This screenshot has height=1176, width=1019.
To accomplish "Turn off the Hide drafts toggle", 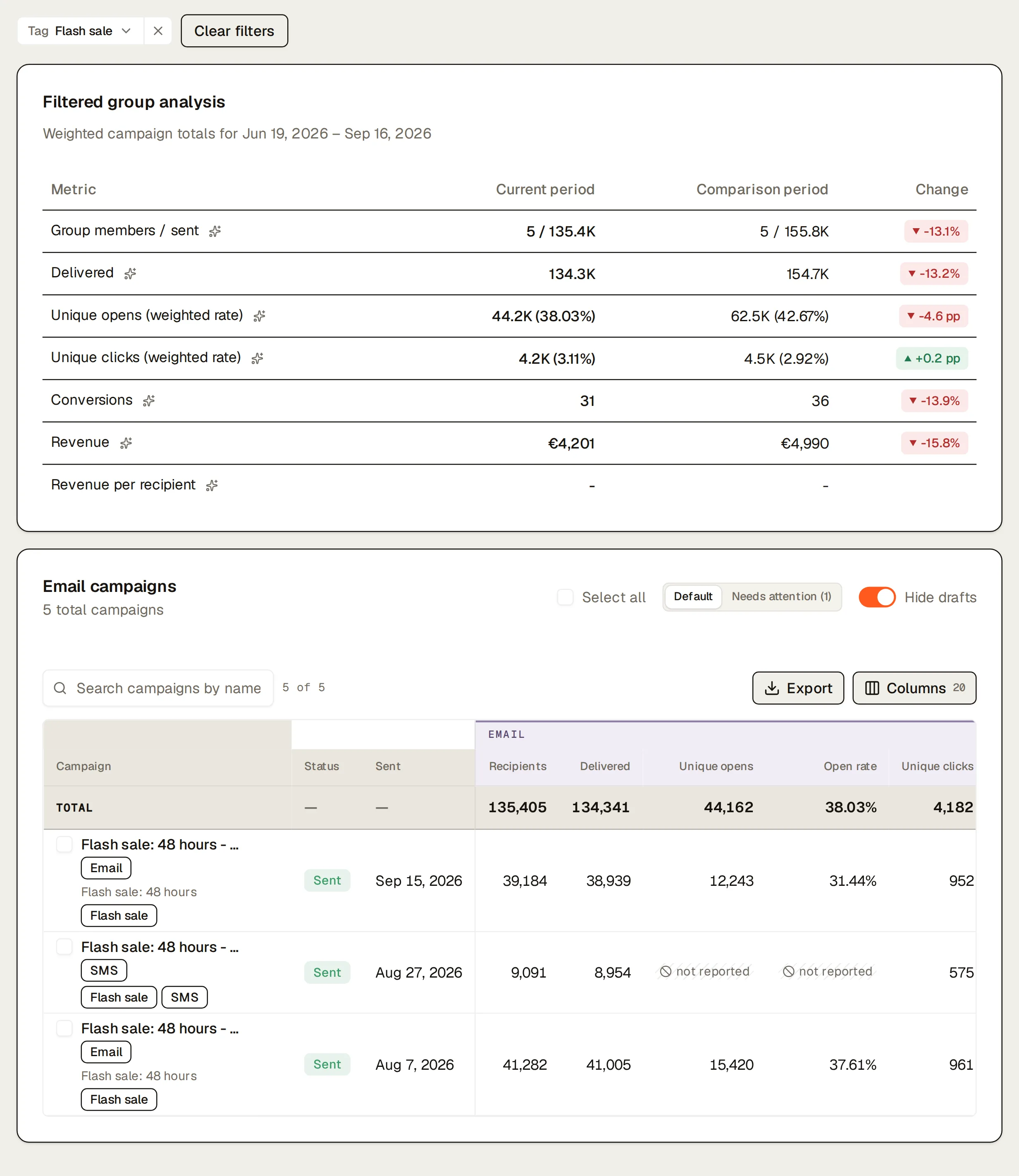I will (x=877, y=597).
